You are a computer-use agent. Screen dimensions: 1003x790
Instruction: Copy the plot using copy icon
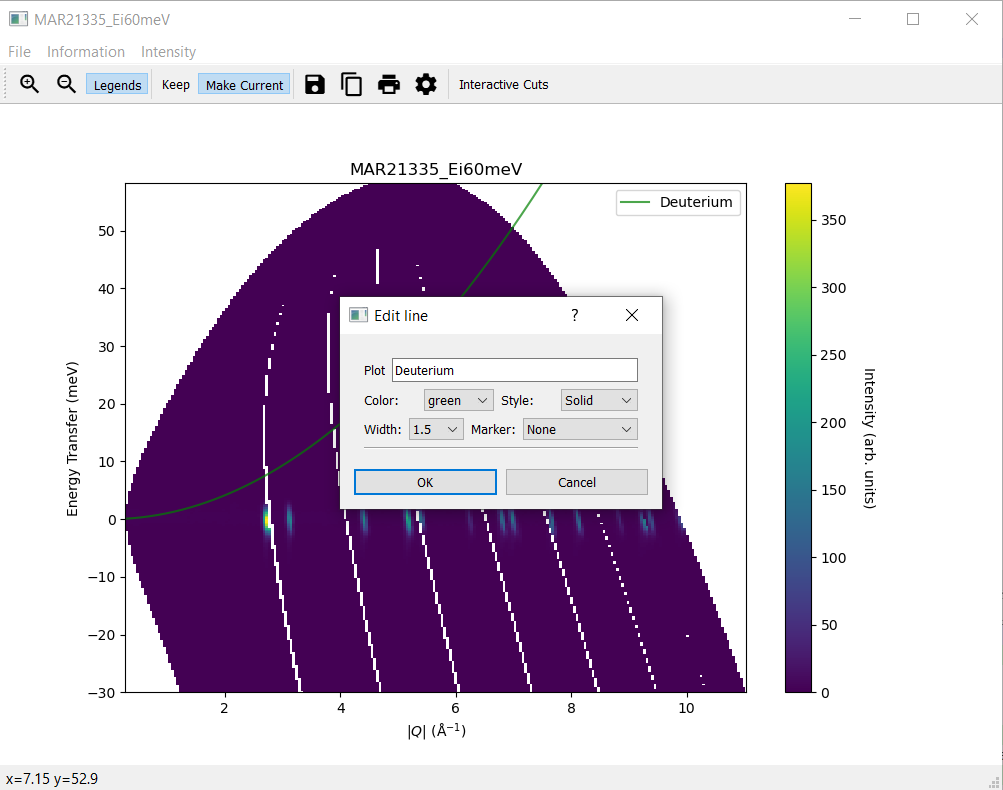click(352, 85)
